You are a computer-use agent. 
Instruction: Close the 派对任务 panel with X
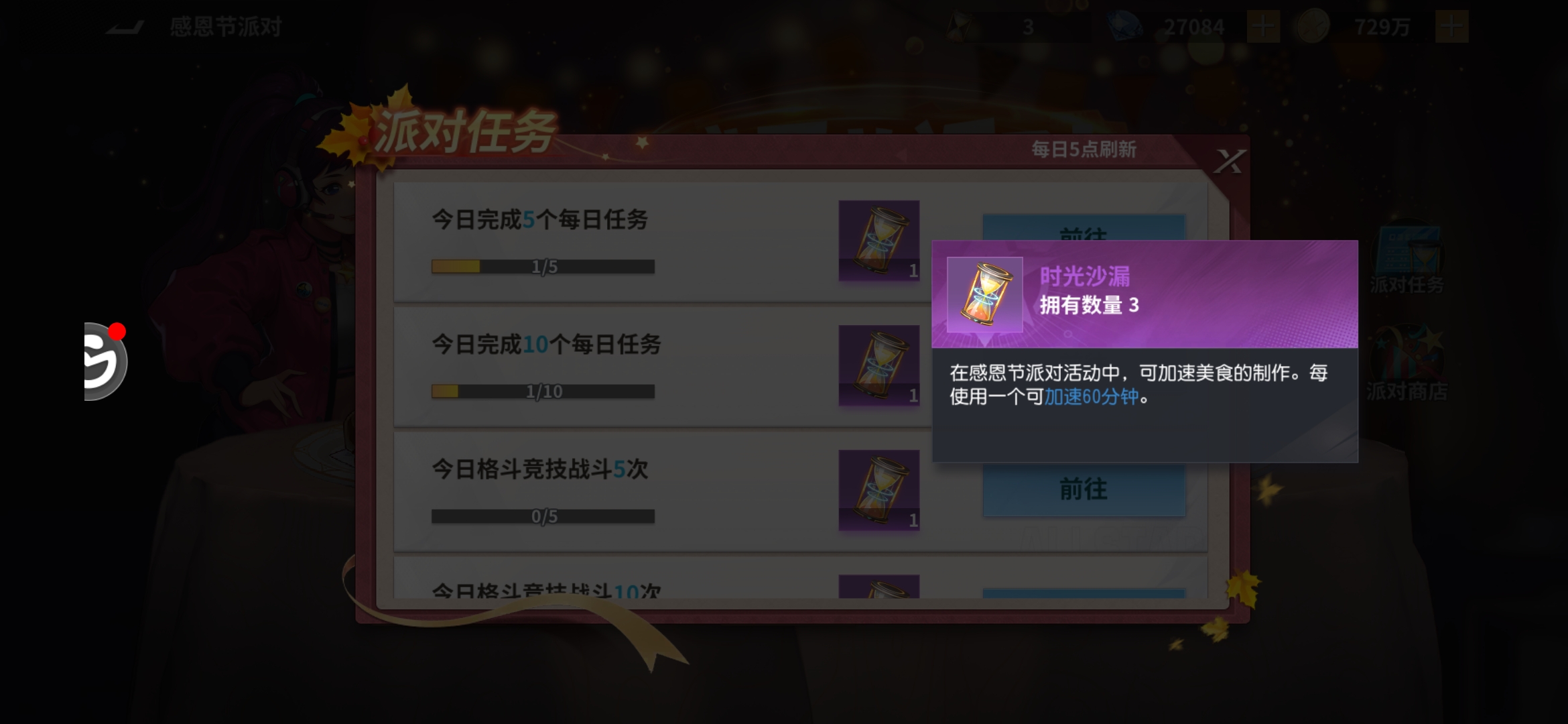coord(1230,162)
